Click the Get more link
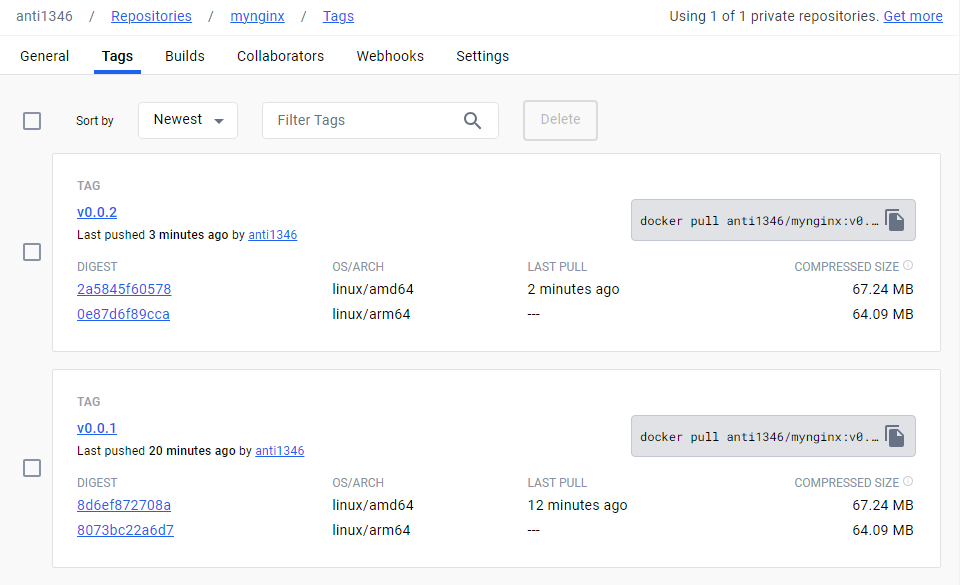Image resolution: width=960 pixels, height=585 pixels. [x=913, y=17]
